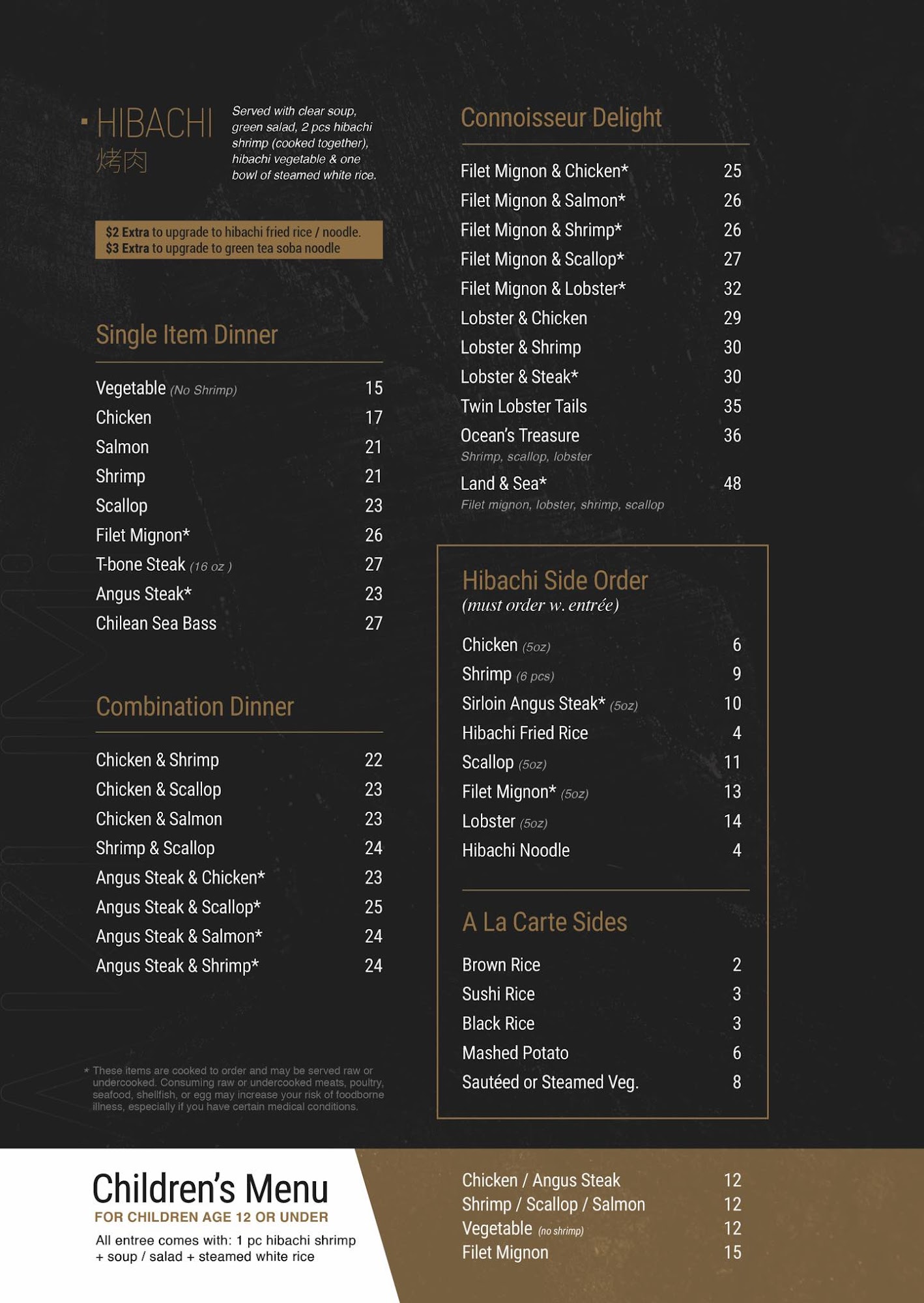Select children's Filet Mignon option
924x1303 pixels.
point(505,1252)
